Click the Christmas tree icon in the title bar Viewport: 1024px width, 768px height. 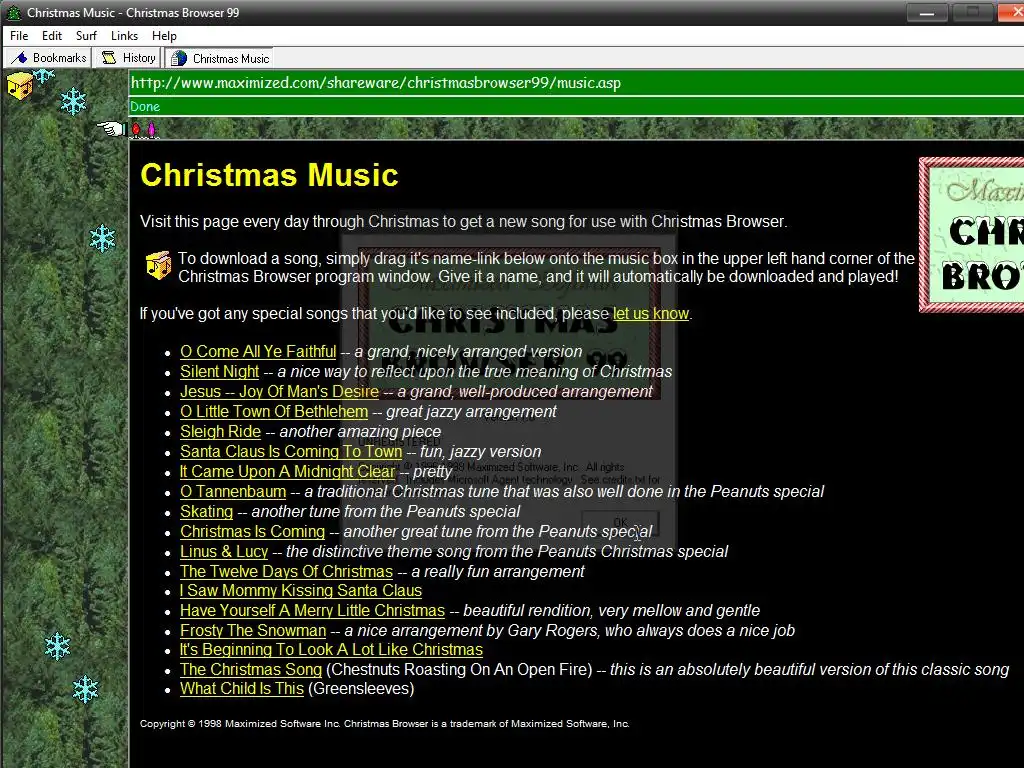tap(13, 12)
